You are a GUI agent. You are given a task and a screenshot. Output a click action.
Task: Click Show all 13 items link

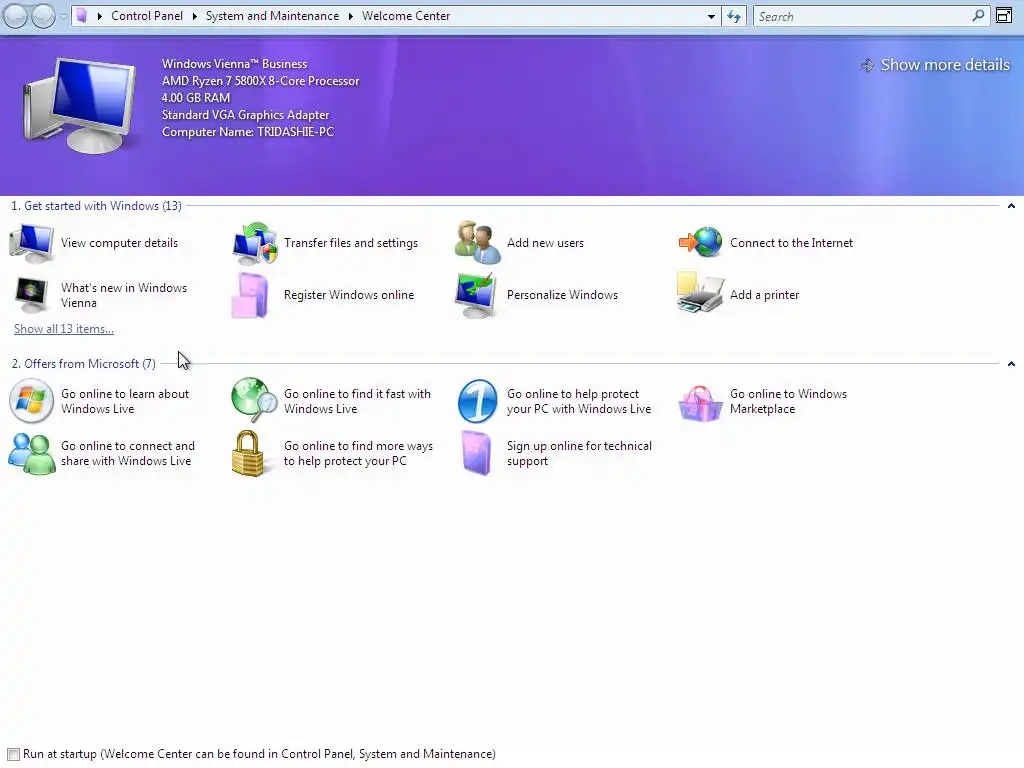pyautogui.click(x=64, y=329)
